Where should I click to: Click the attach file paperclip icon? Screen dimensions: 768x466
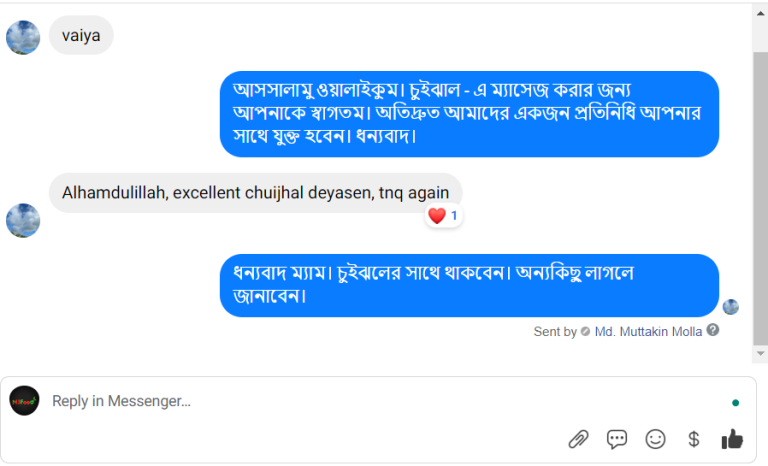pos(578,438)
